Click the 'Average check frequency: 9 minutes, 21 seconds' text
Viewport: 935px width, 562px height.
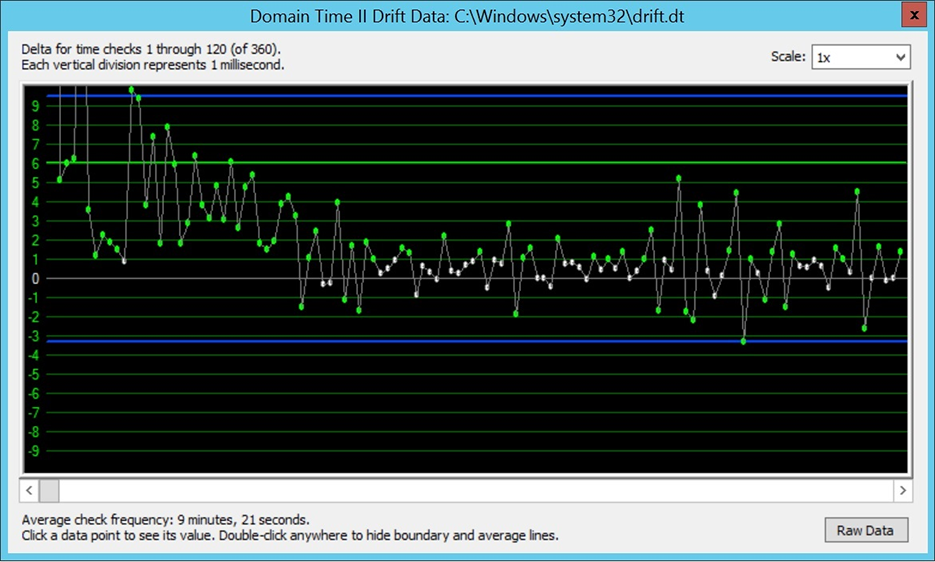[x=165, y=520]
